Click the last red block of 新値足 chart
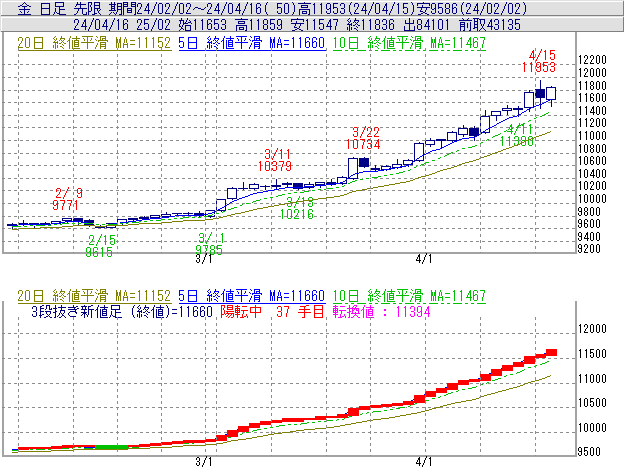Screen dimensions: 624x475 pos(551,352)
